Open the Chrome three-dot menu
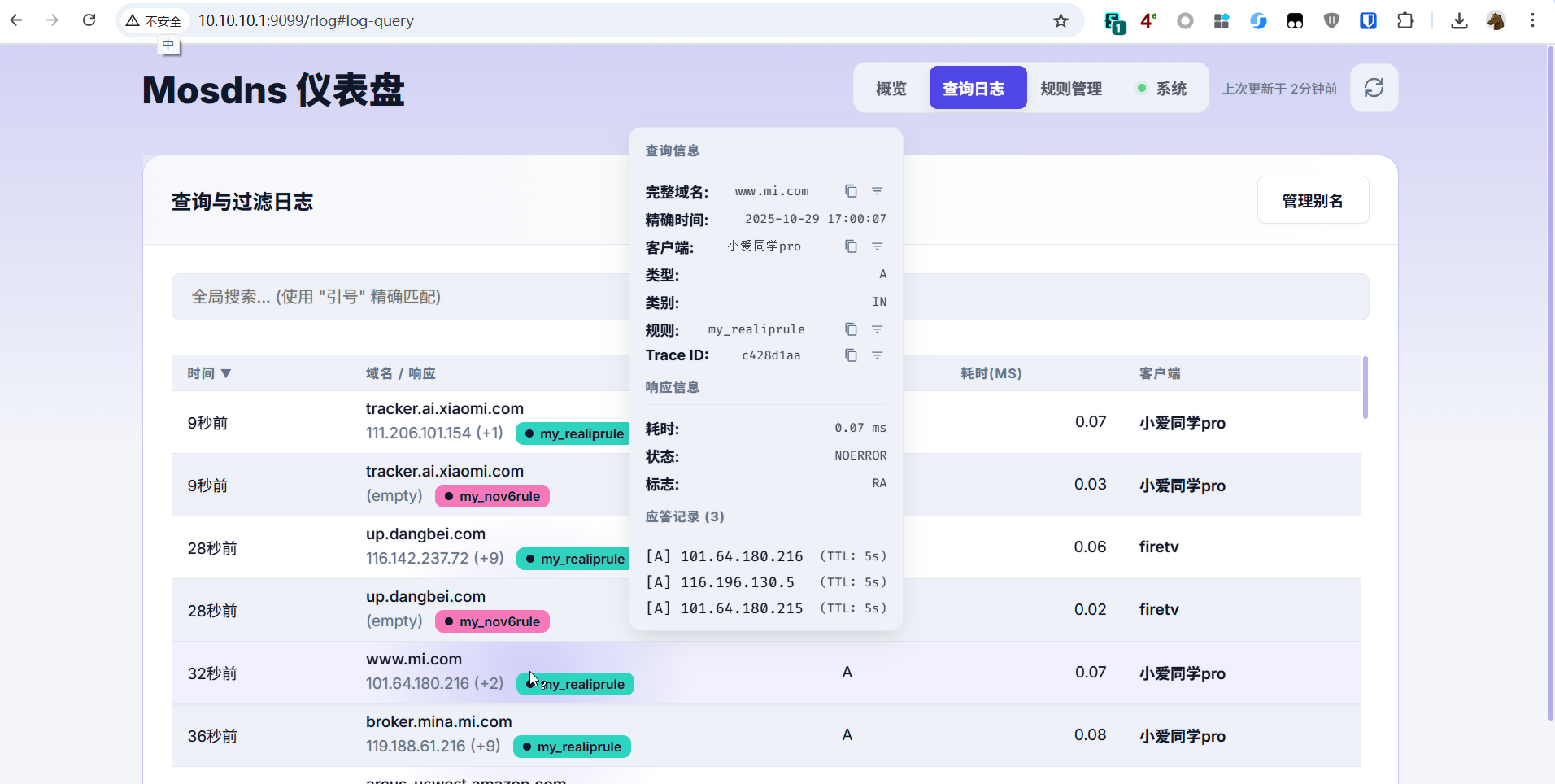 click(1534, 20)
